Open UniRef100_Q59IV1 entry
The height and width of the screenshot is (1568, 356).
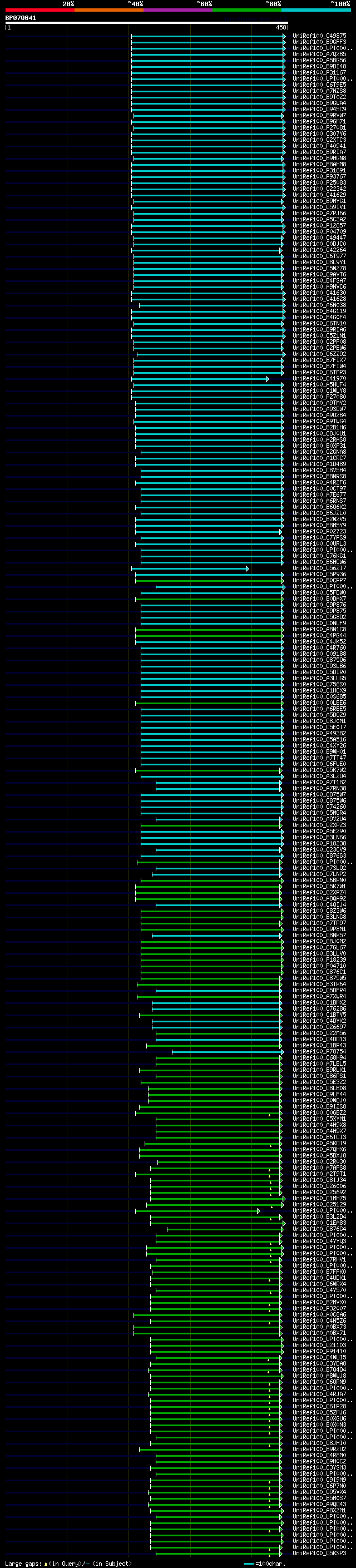[x=319, y=207]
